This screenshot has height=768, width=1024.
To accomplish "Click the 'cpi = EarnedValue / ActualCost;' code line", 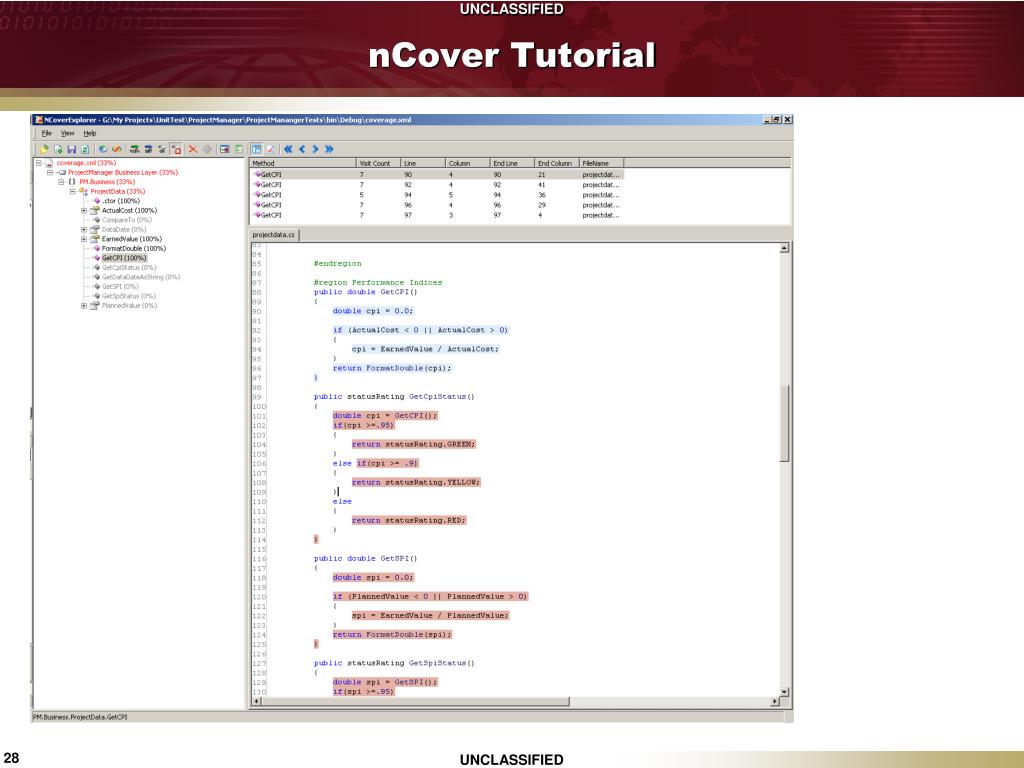I will (x=425, y=349).
